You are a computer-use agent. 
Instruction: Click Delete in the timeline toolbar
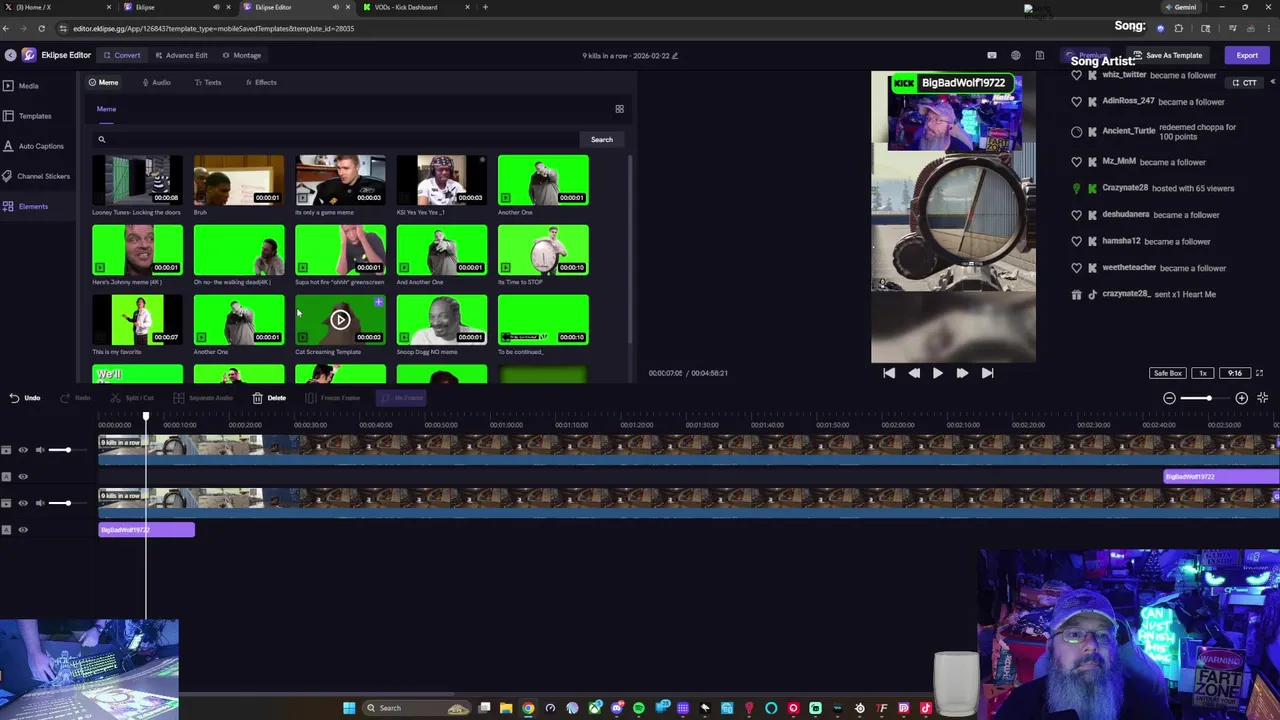tap(269, 398)
